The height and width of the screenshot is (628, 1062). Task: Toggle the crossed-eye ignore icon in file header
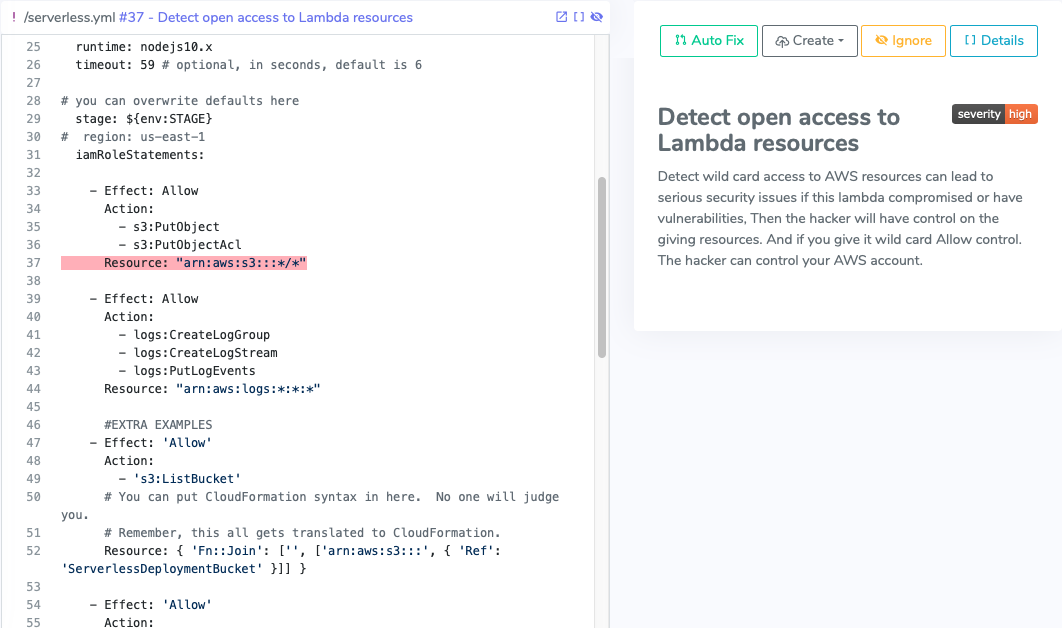point(597,17)
